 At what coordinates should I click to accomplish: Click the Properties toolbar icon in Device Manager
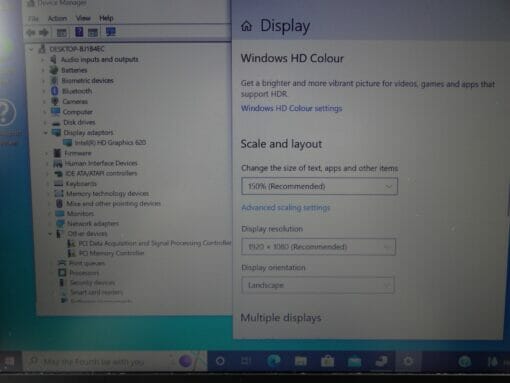(x=62, y=32)
